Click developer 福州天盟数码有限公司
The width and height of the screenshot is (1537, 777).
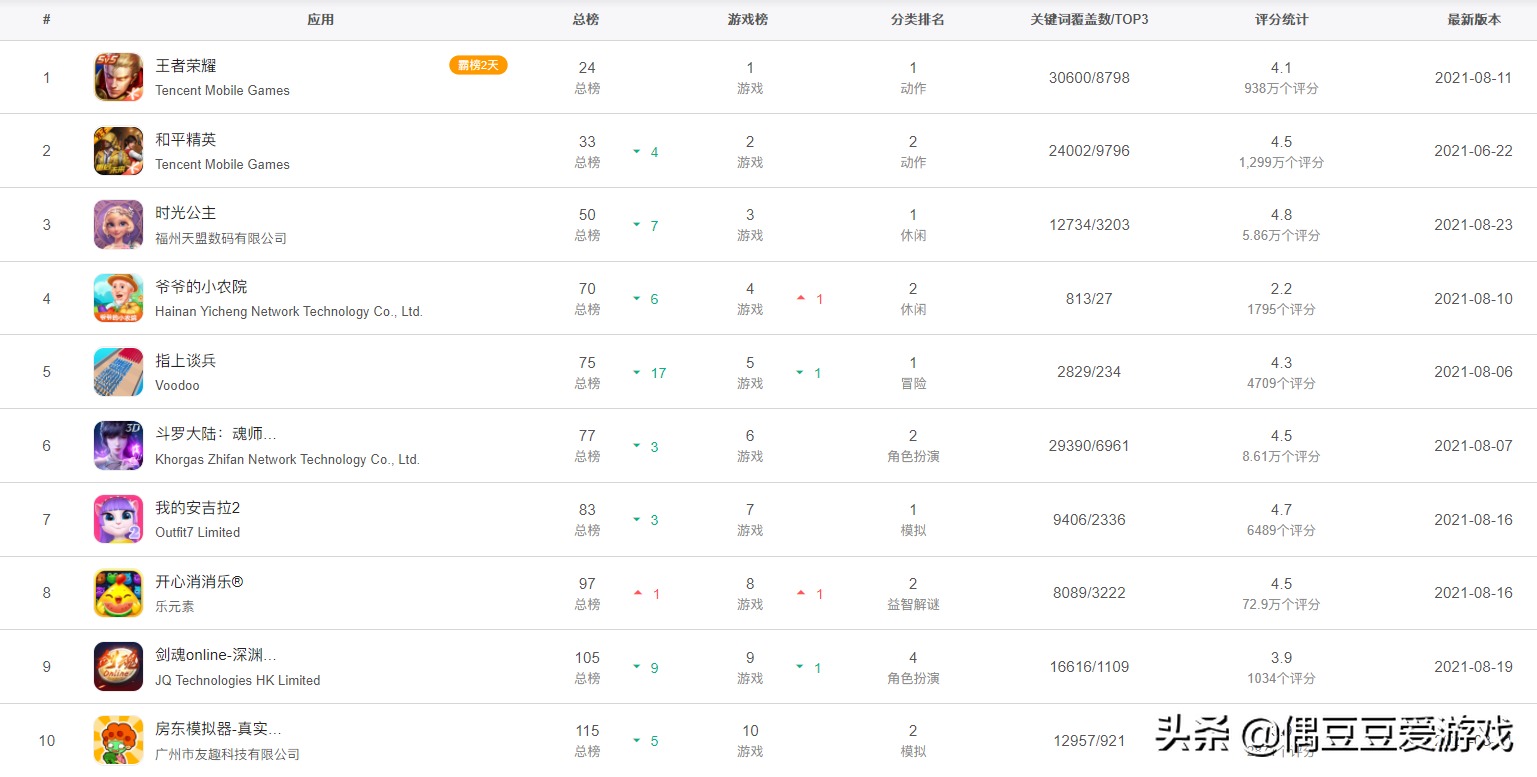pos(221,238)
